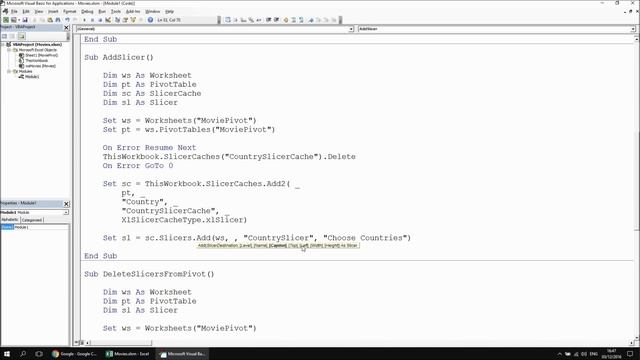Open the Run menu
The width and height of the screenshot is (640, 360).
102,11
